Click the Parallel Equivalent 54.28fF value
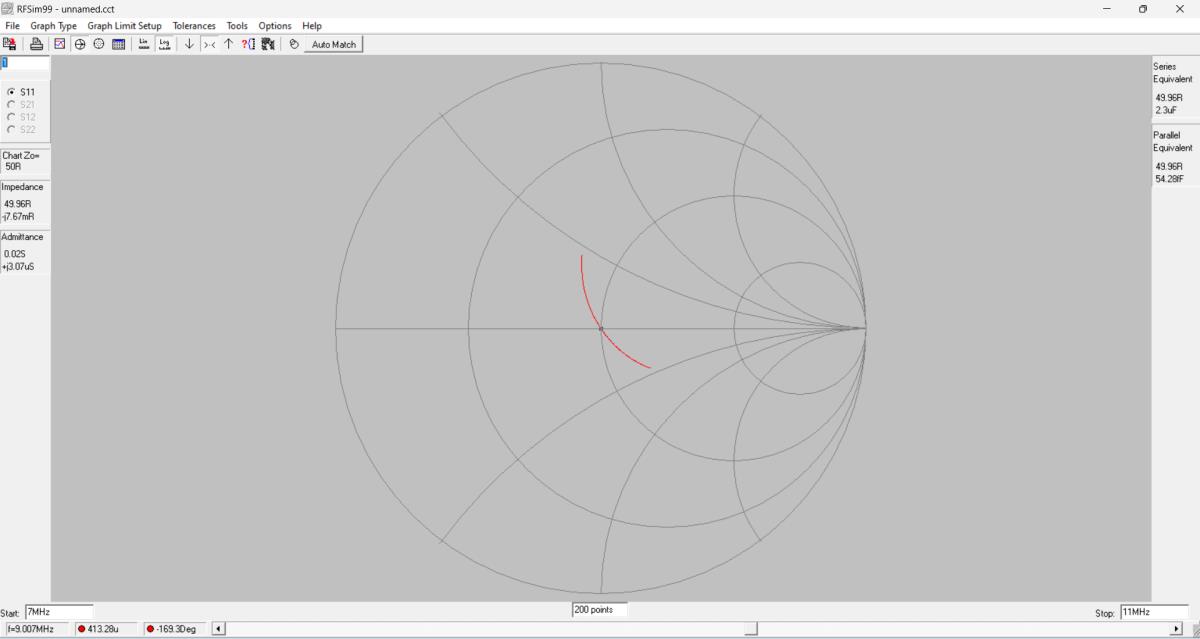Viewport: 1200px width, 639px height. pyautogui.click(x=1170, y=179)
